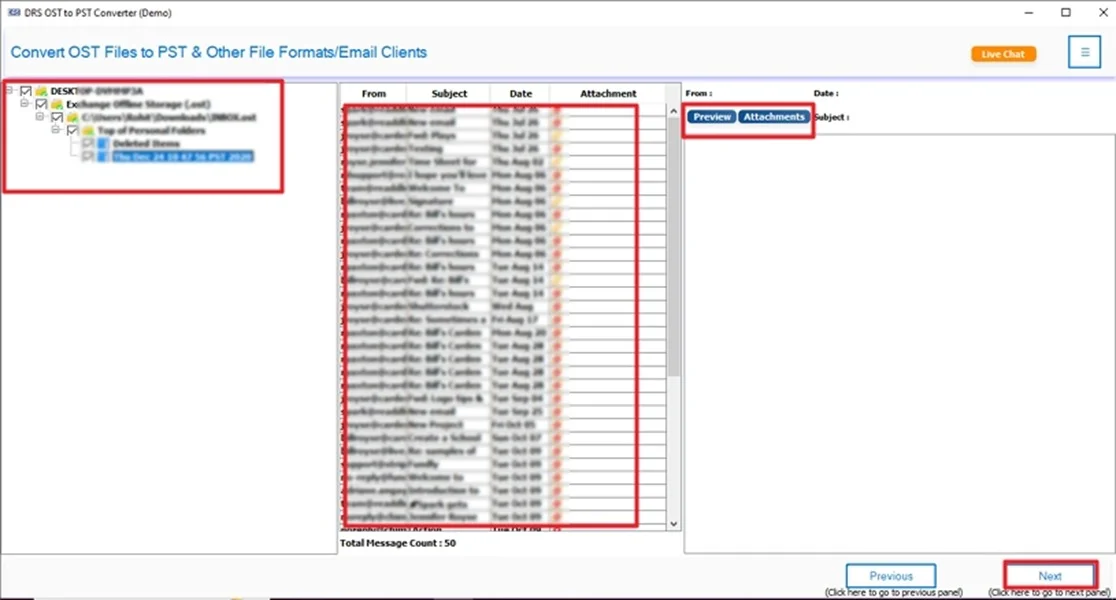Click the email list scrollbar down arrow
Viewport: 1116px width, 600px height.
point(672,525)
